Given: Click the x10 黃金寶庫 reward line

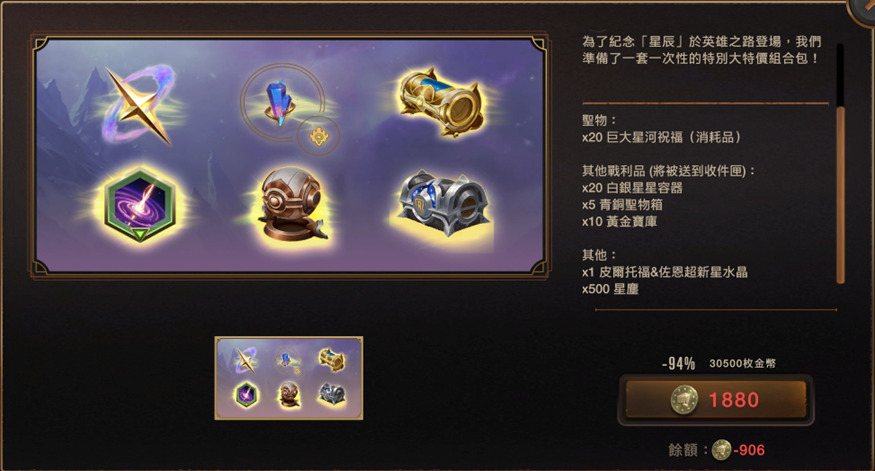Looking at the screenshot, I should click(619, 222).
